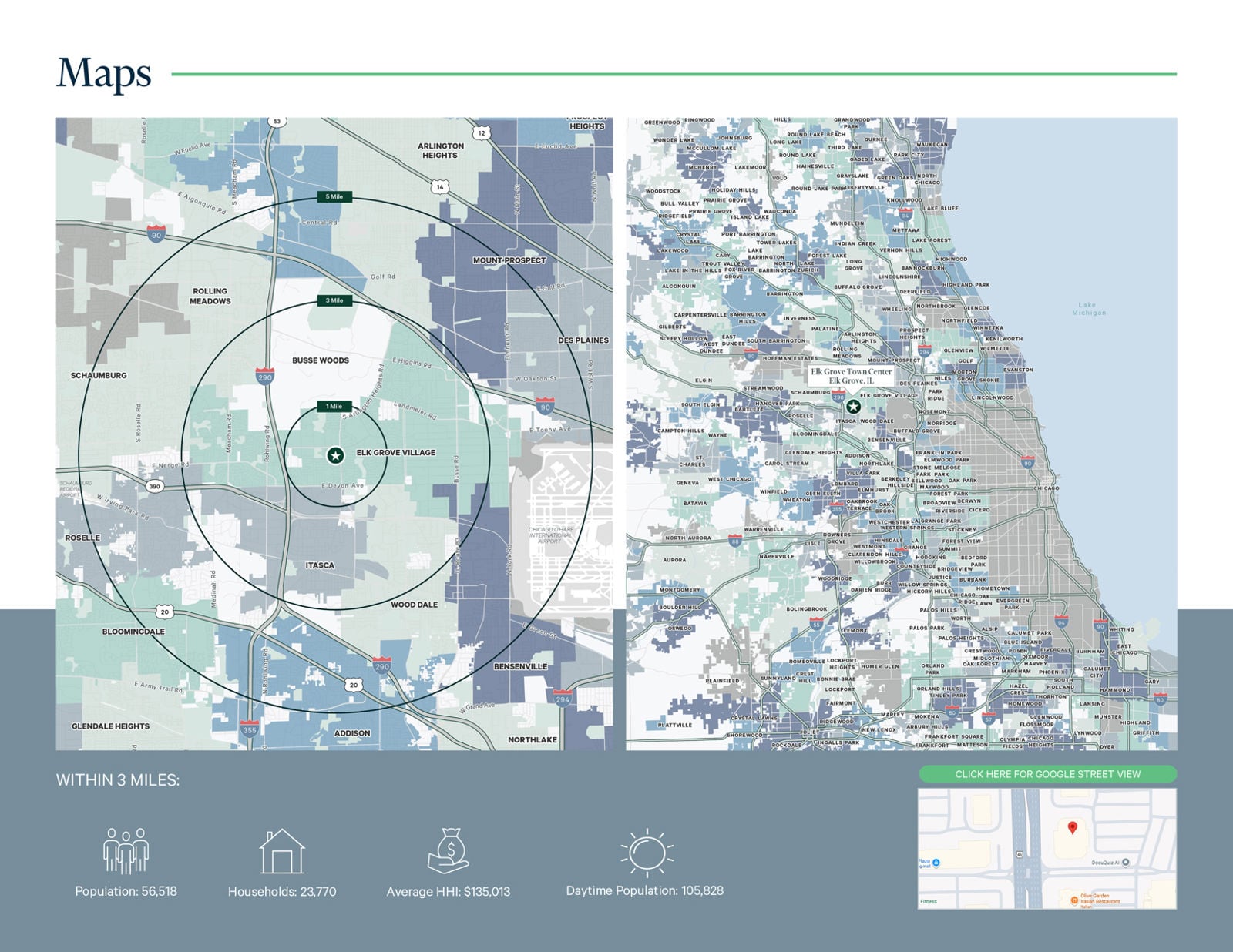The height and width of the screenshot is (952, 1233).
Task: Click the star marker on regional map
Action: tap(853, 406)
